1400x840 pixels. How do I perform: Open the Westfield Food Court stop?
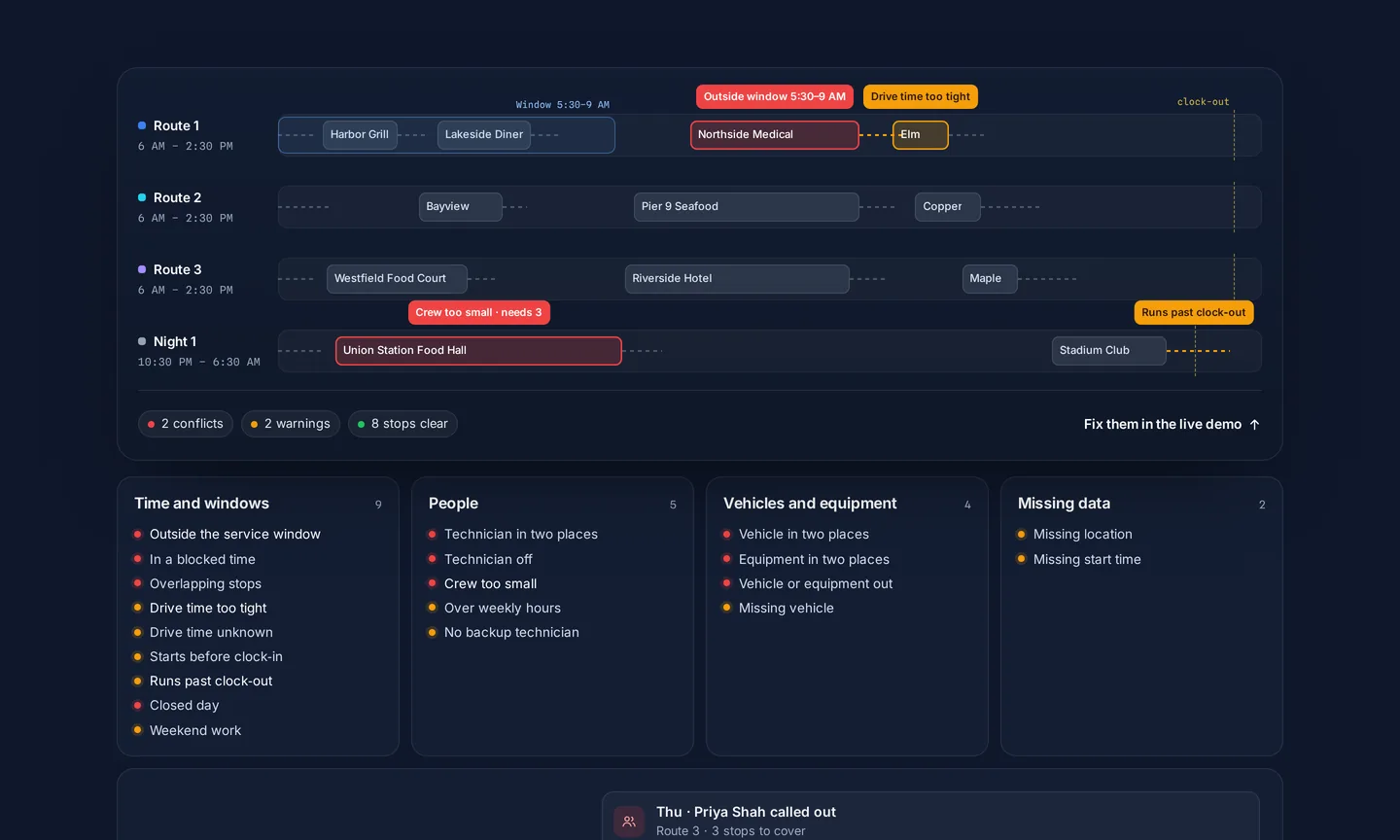(x=397, y=279)
